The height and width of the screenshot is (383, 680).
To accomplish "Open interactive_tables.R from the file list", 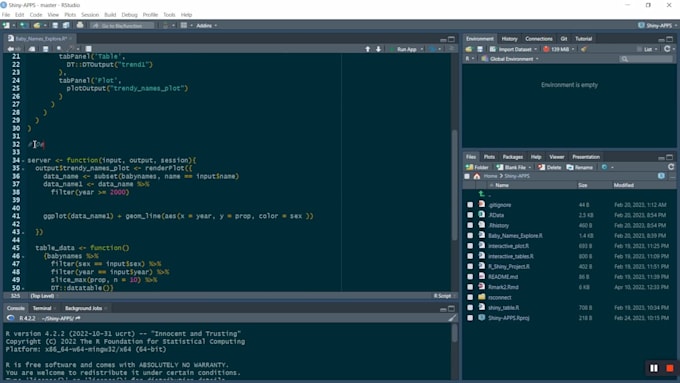I will [x=511, y=256].
